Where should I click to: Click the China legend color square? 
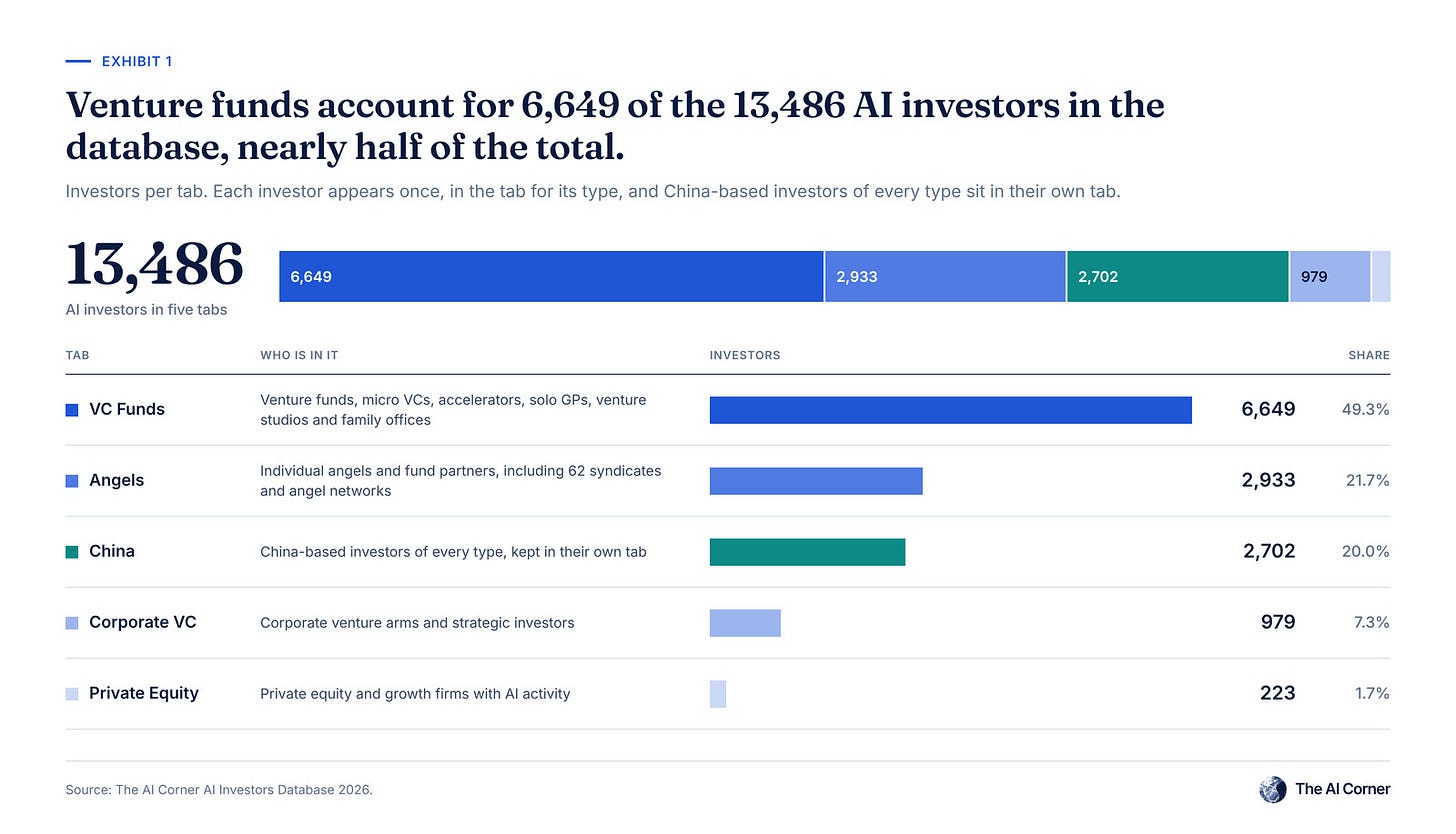pos(72,552)
